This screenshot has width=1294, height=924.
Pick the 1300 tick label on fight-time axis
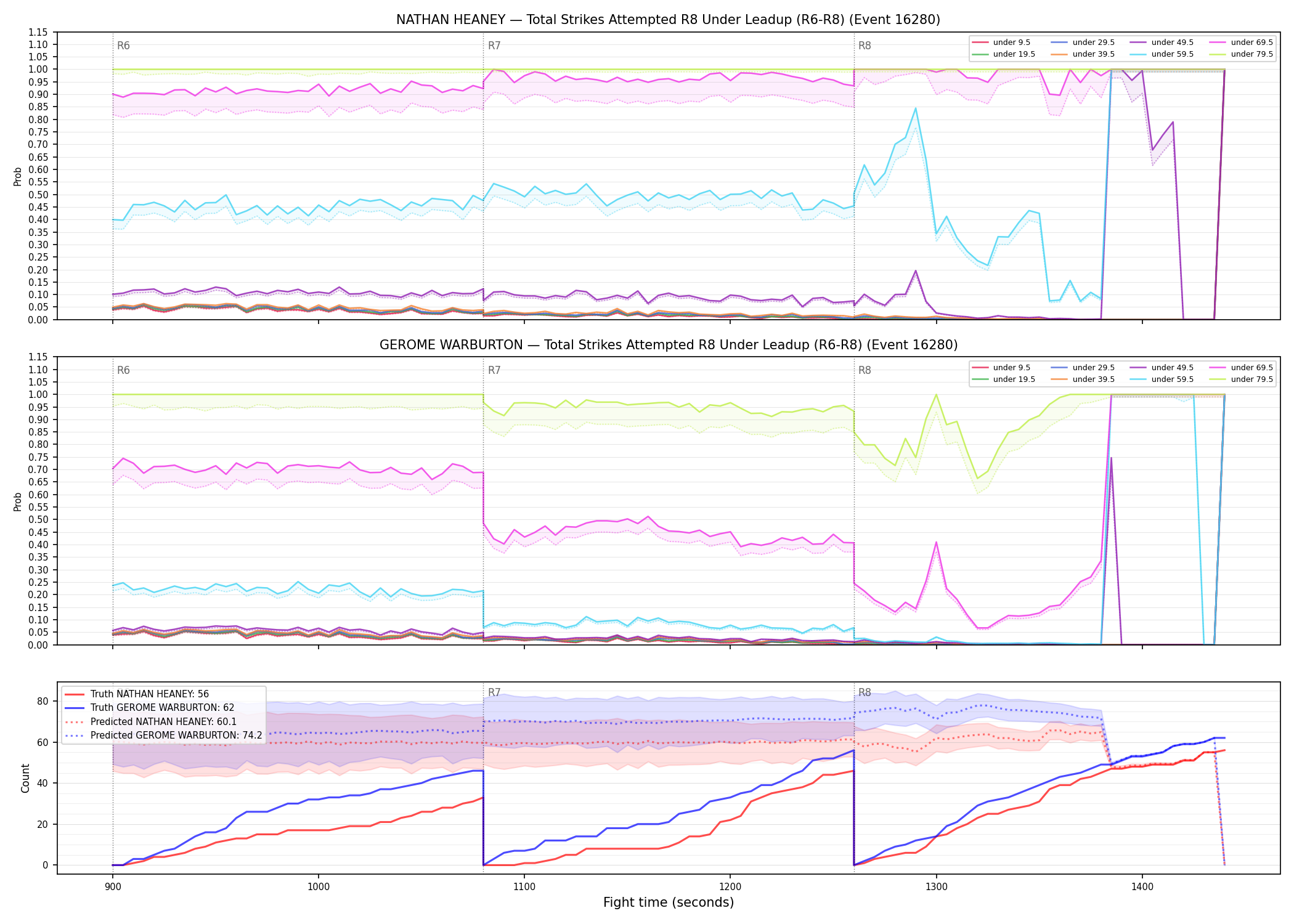tap(937, 886)
